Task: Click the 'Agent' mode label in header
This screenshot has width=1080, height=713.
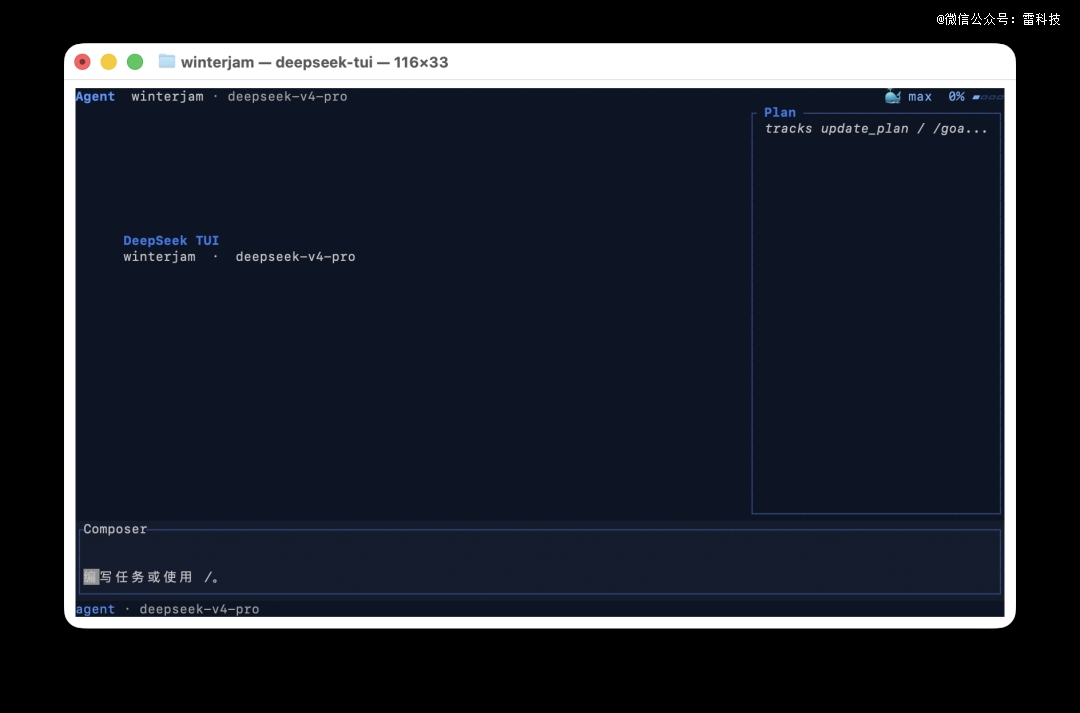Action: (x=95, y=96)
